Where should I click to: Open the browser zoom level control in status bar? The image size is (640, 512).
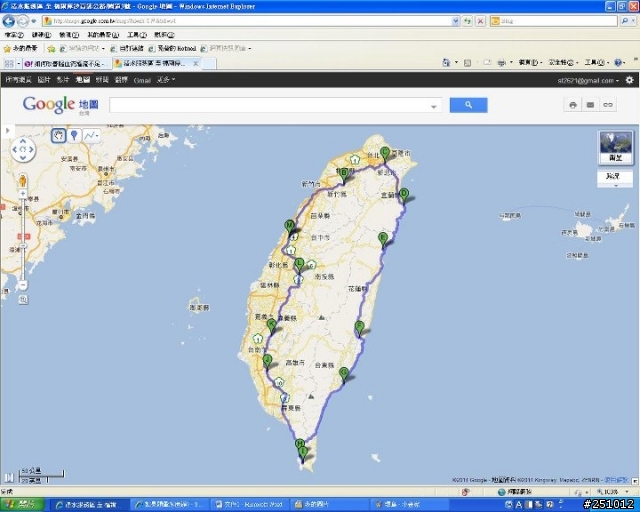pyautogui.click(x=611, y=492)
